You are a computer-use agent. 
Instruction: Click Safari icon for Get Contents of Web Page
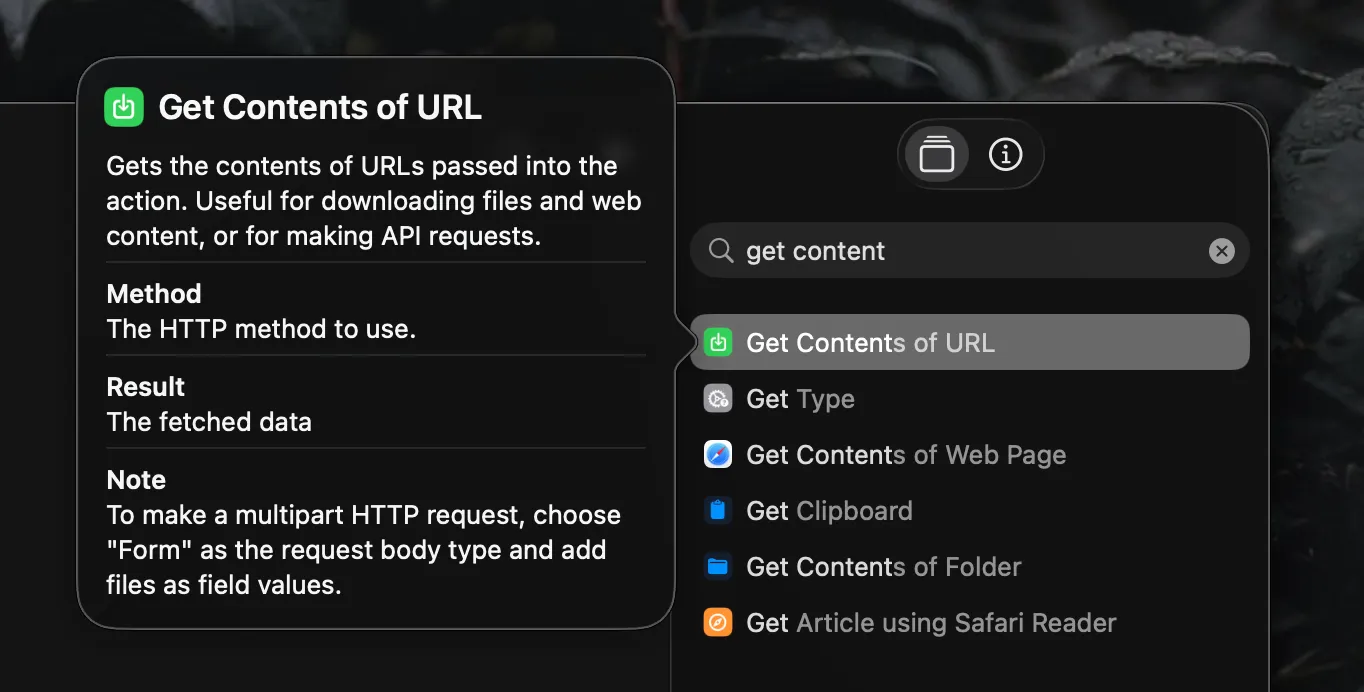coord(718,455)
